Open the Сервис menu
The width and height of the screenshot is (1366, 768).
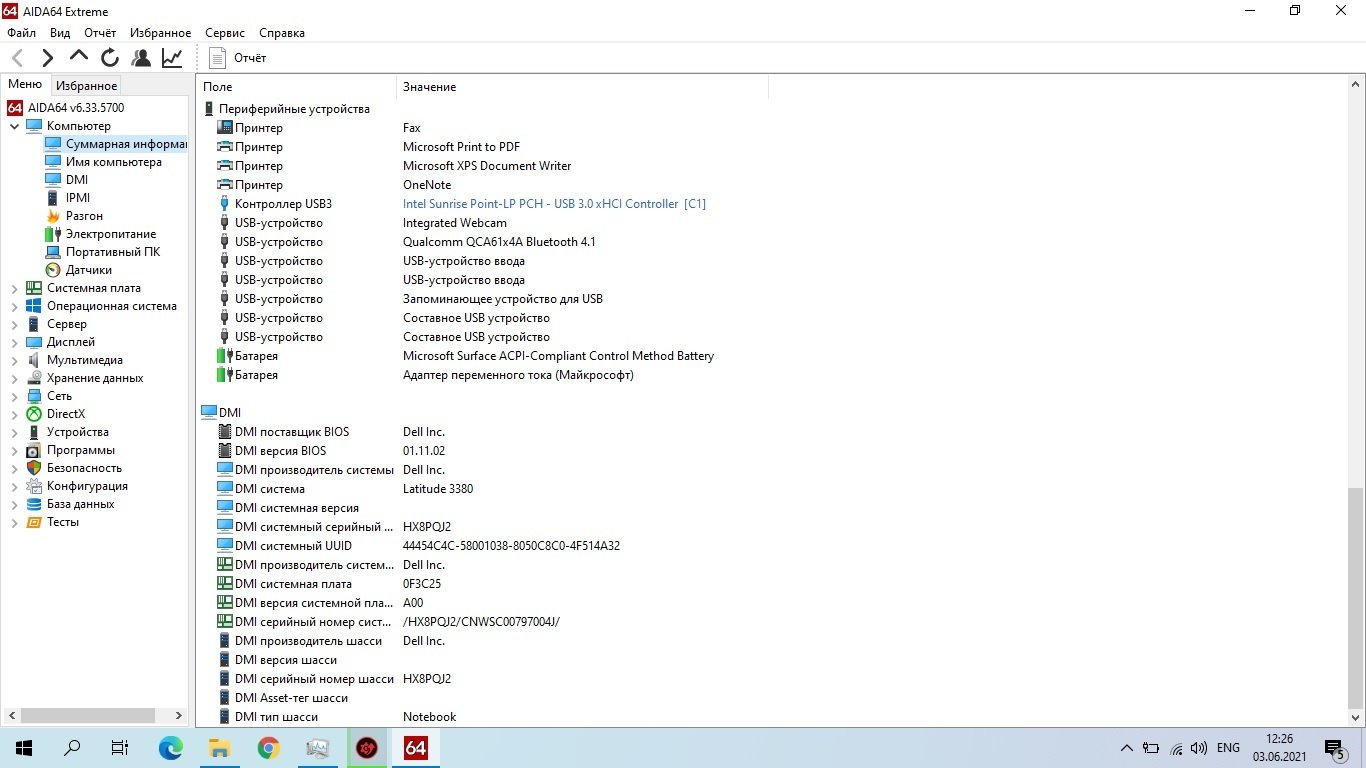point(225,33)
